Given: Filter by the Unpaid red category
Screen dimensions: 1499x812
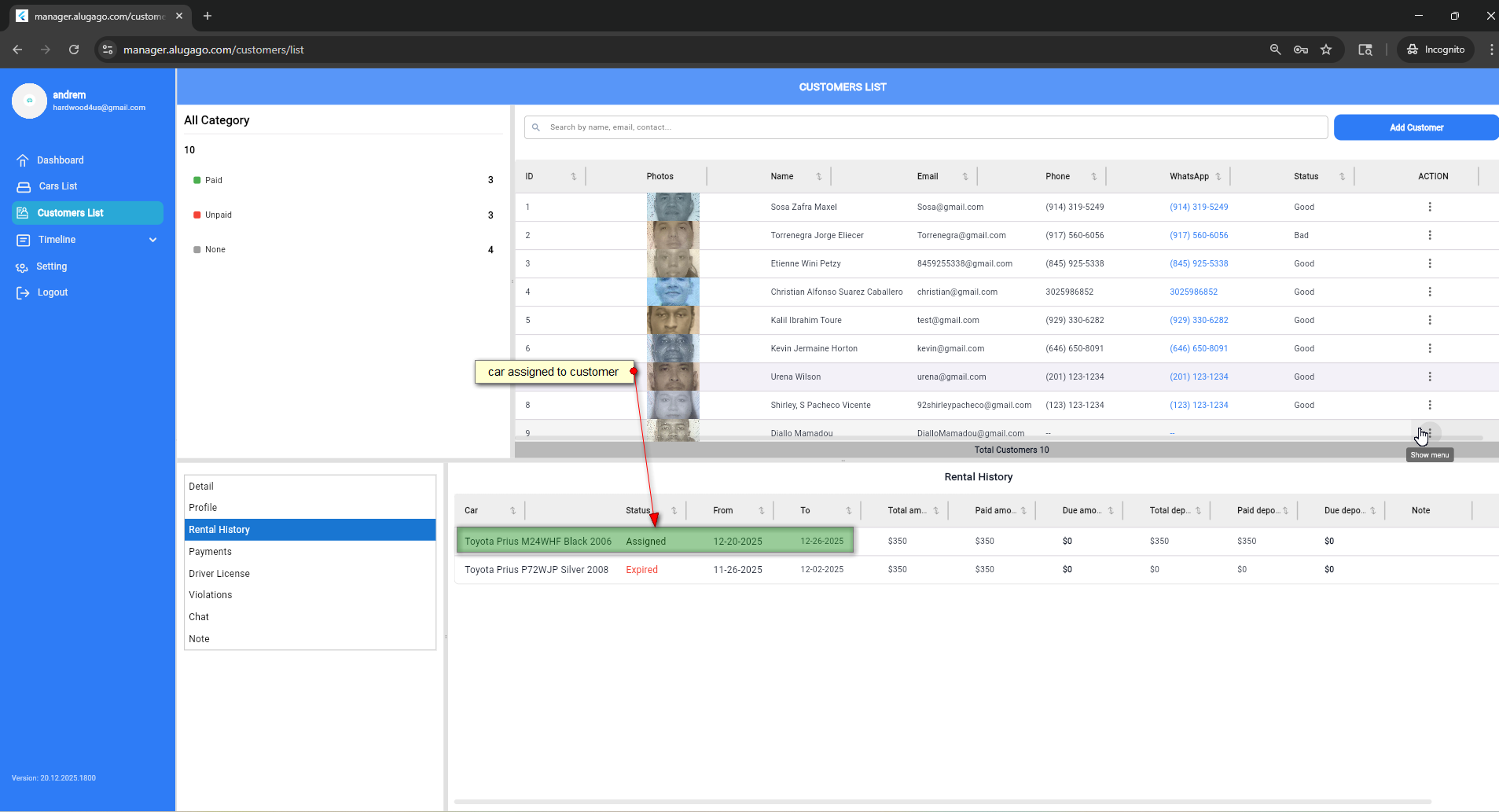Looking at the screenshot, I should pyautogui.click(x=218, y=215).
